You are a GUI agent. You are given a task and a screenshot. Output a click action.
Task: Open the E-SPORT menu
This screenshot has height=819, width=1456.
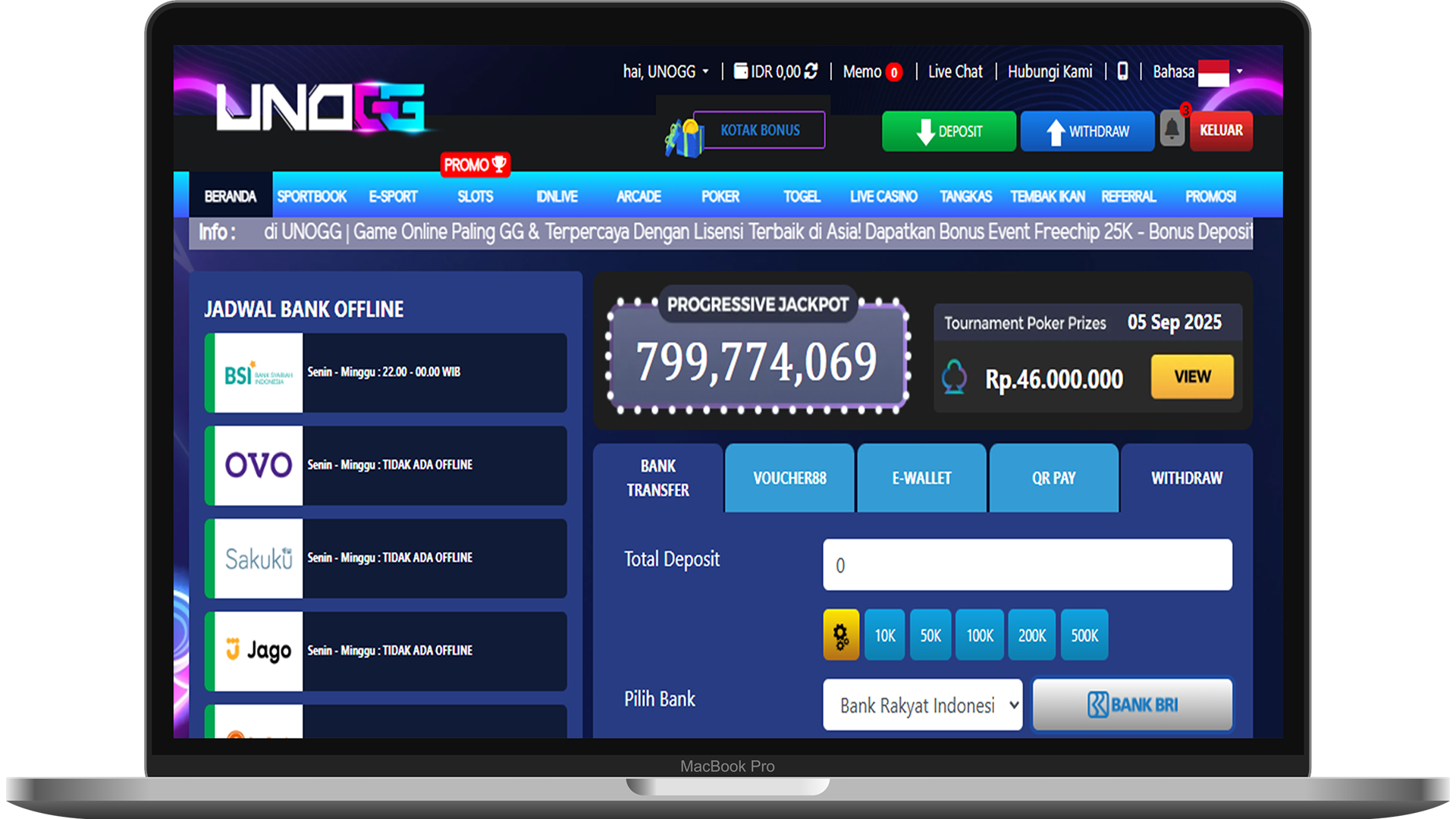(x=393, y=196)
